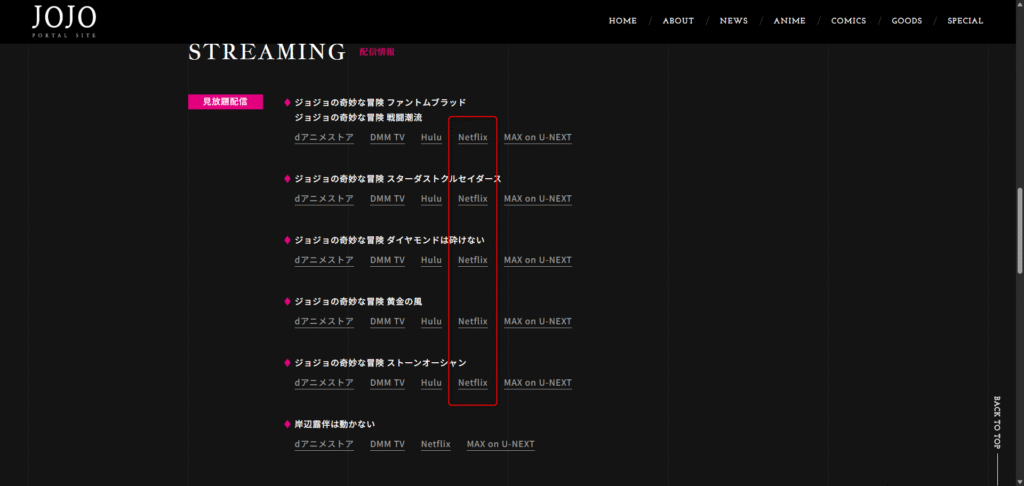1024x486 pixels.
Task: Open MAX on U-NEXT for ダイヤモンドは砕けない
Action: coord(537,261)
